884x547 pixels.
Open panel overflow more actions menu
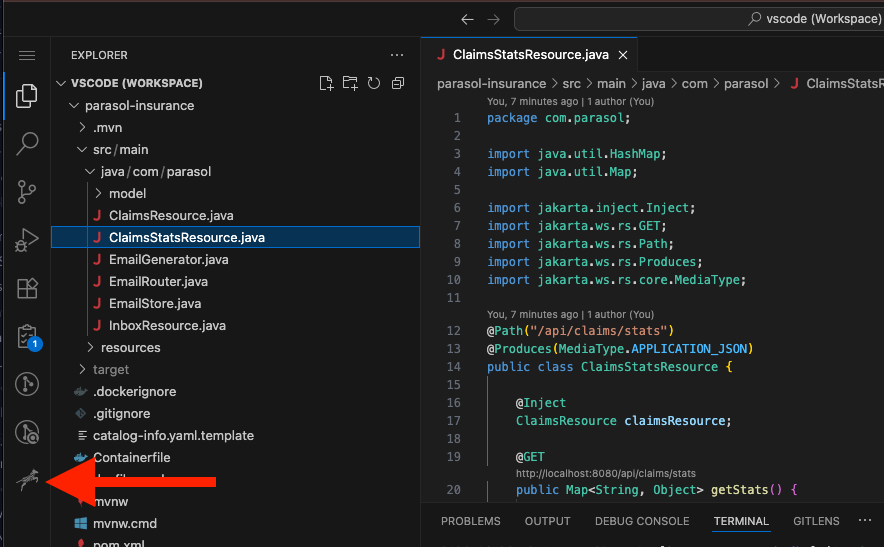click(x=865, y=520)
